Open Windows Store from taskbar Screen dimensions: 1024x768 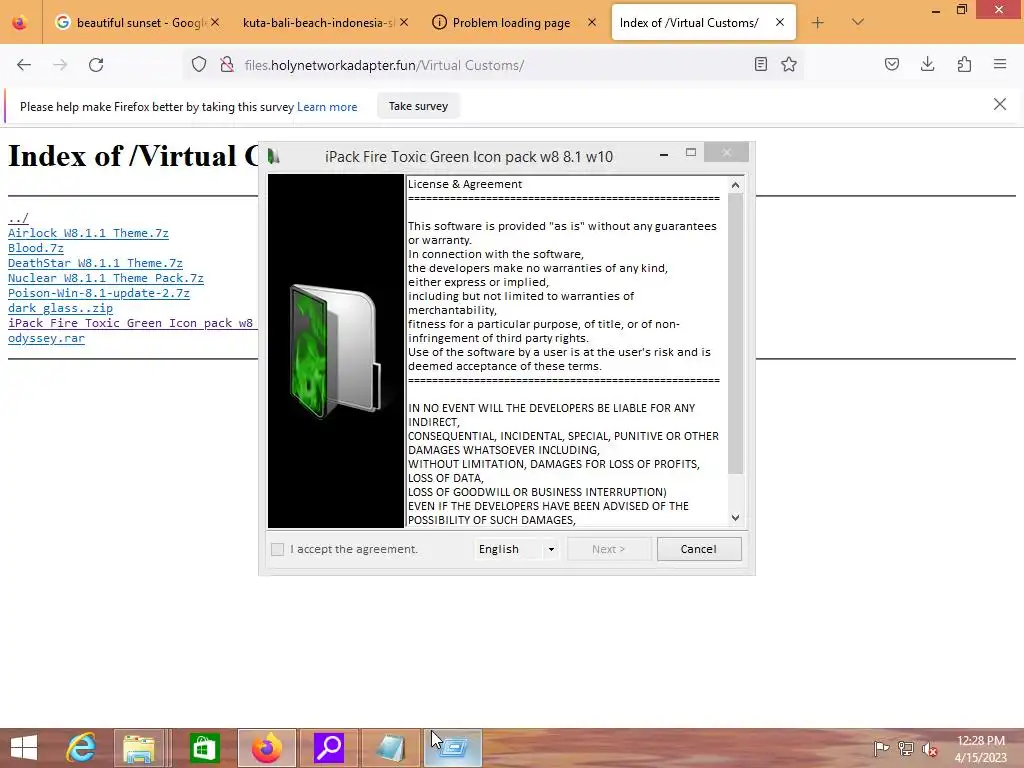point(204,748)
